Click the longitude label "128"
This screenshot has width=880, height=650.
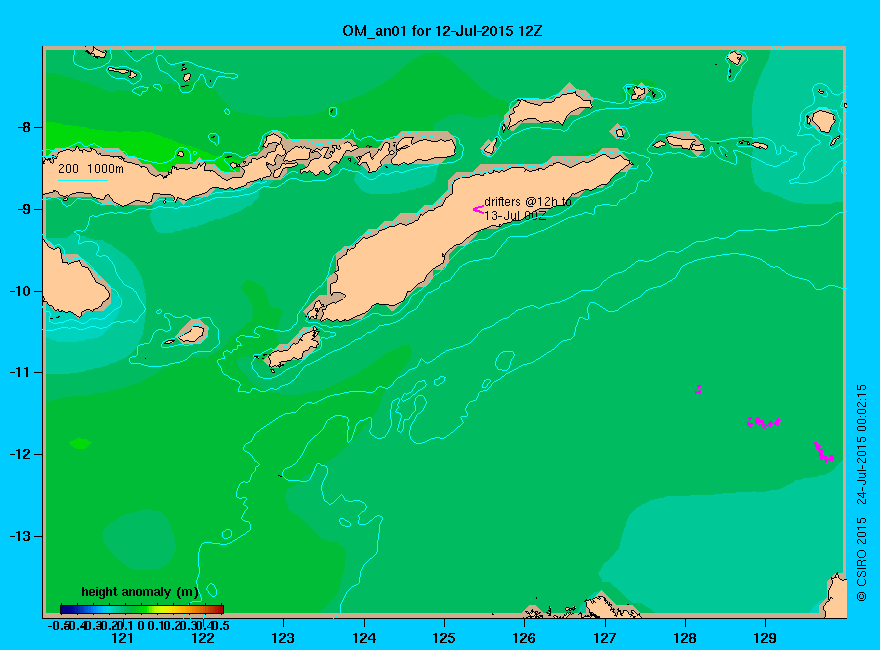685,638
